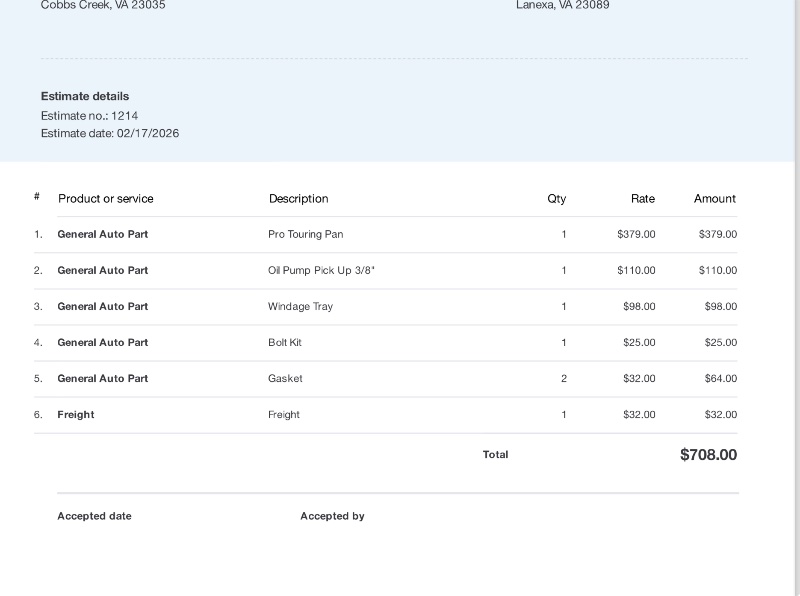
Task: Click the $64.00 amount in Gasket row
Action: pos(720,378)
